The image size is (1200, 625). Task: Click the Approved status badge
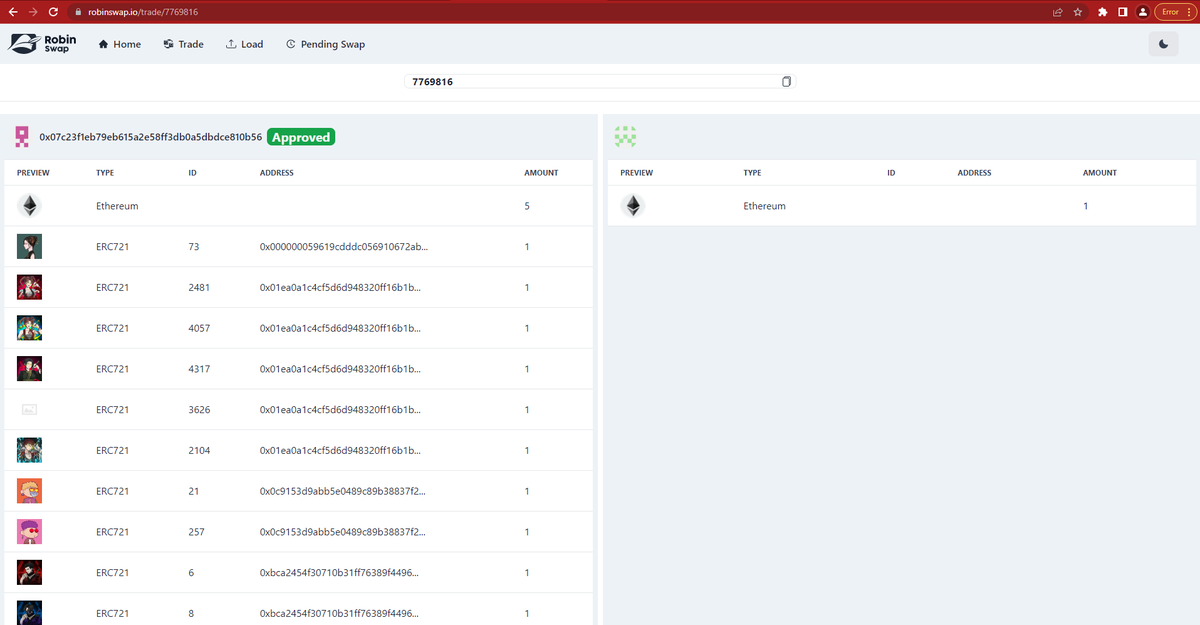click(x=301, y=137)
